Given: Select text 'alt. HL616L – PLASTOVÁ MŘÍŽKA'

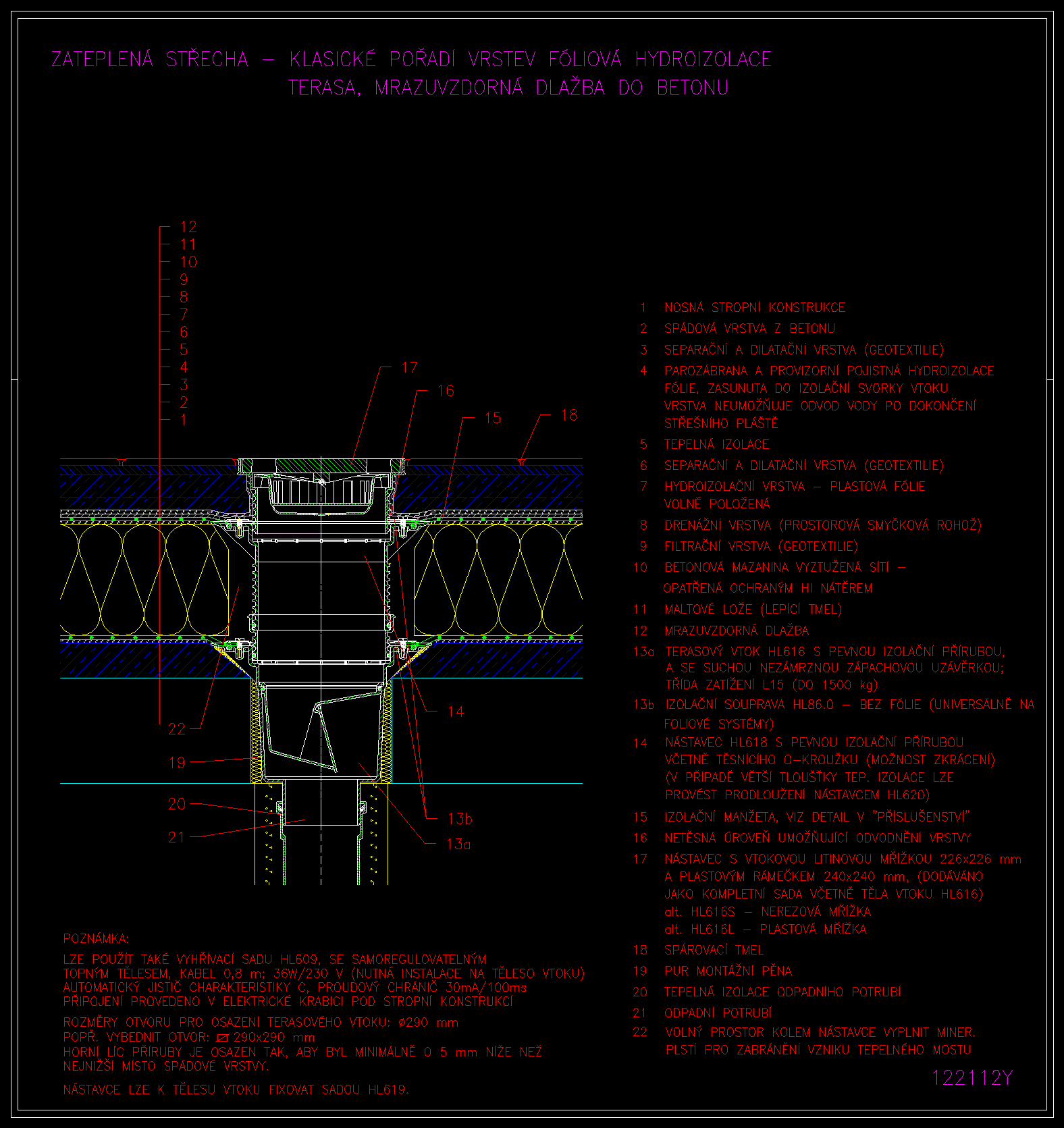Looking at the screenshot, I should tap(766, 930).
